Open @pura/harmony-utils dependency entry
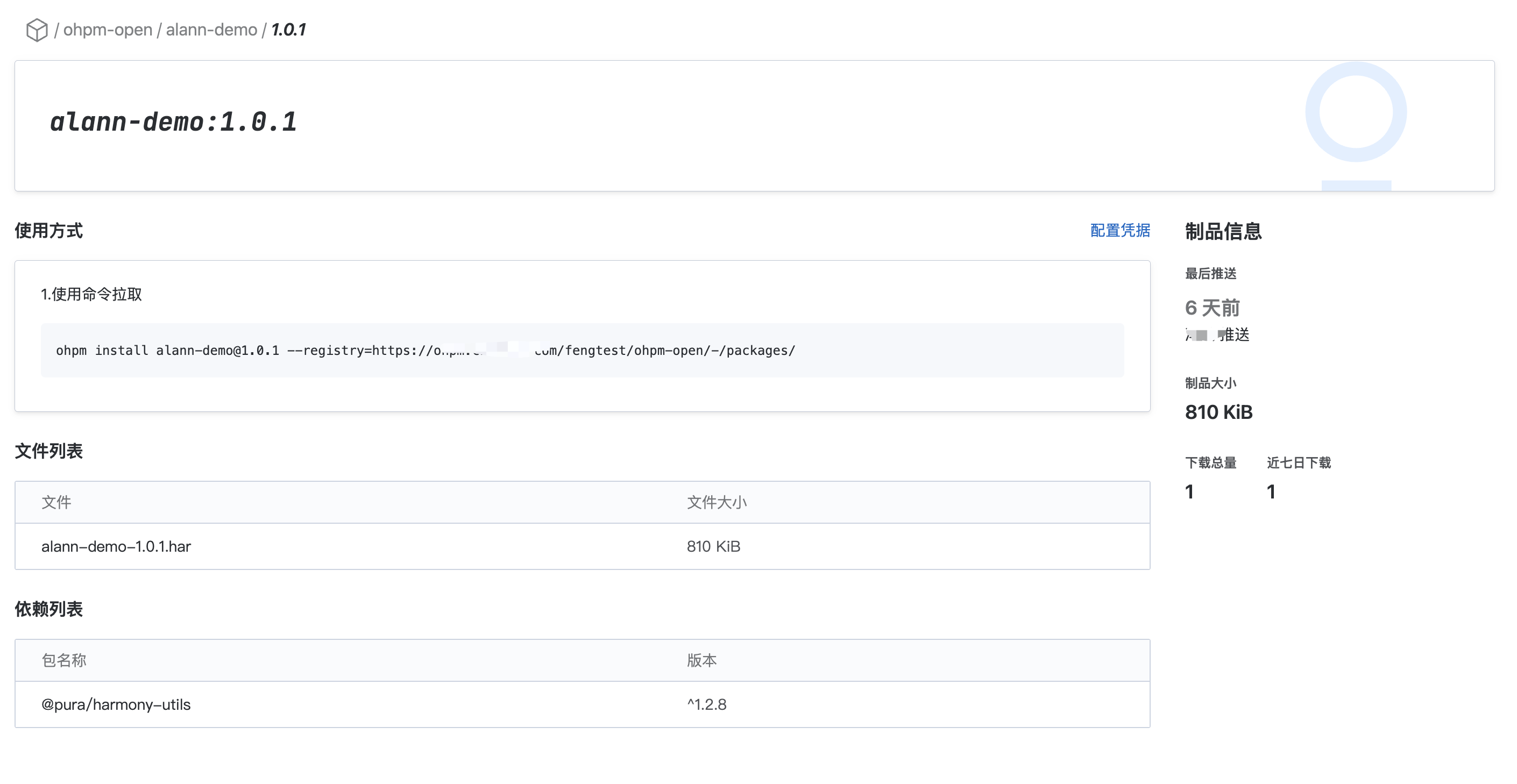 click(116, 704)
